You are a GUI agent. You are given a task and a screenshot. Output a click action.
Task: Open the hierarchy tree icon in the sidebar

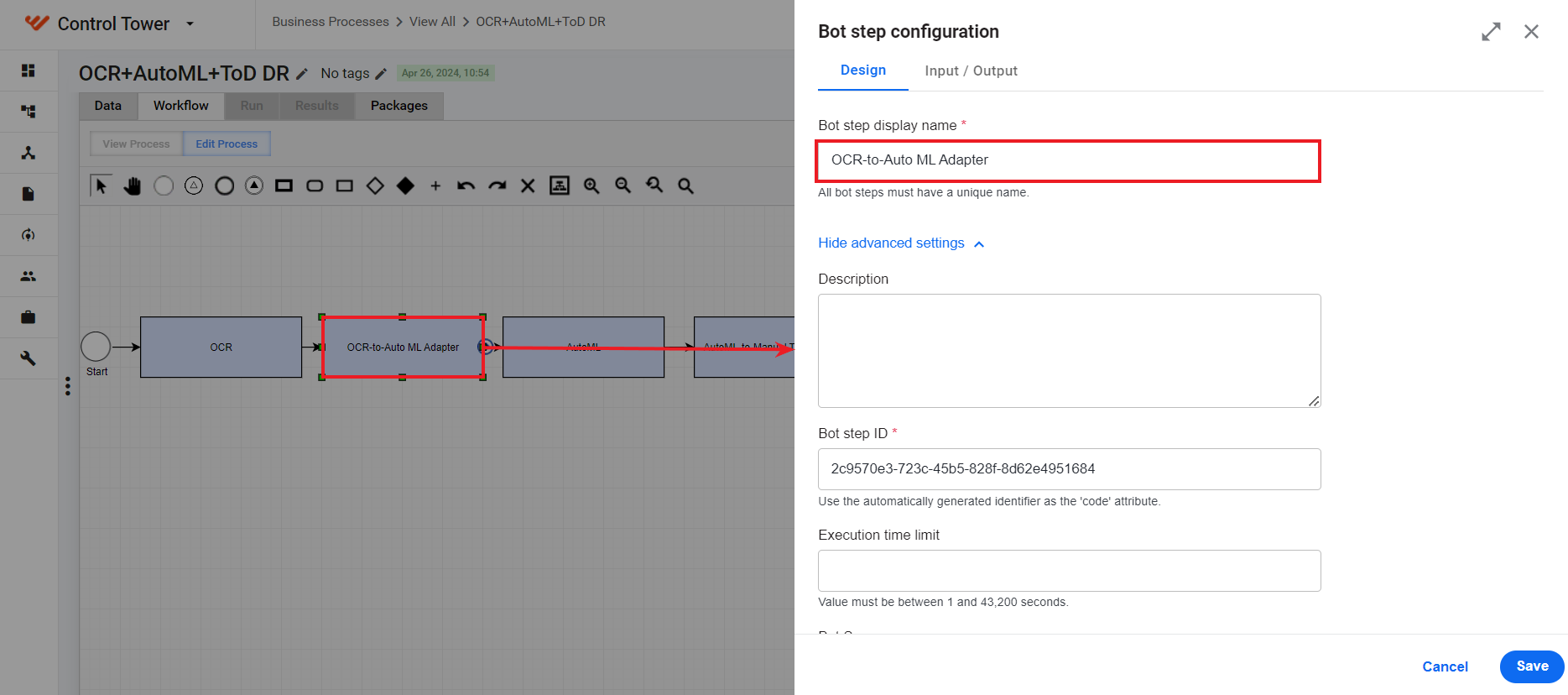tap(29, 112)
